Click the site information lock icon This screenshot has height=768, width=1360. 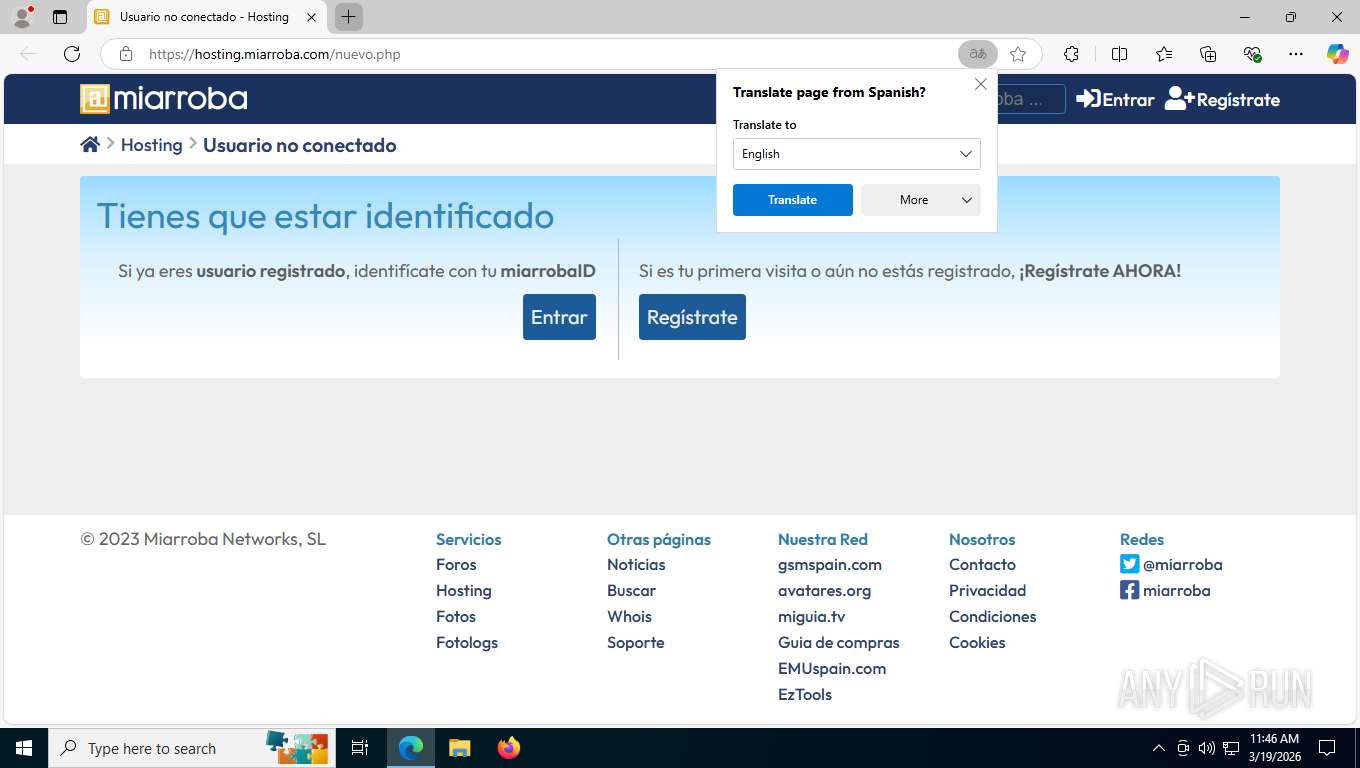tap(125, 54)
